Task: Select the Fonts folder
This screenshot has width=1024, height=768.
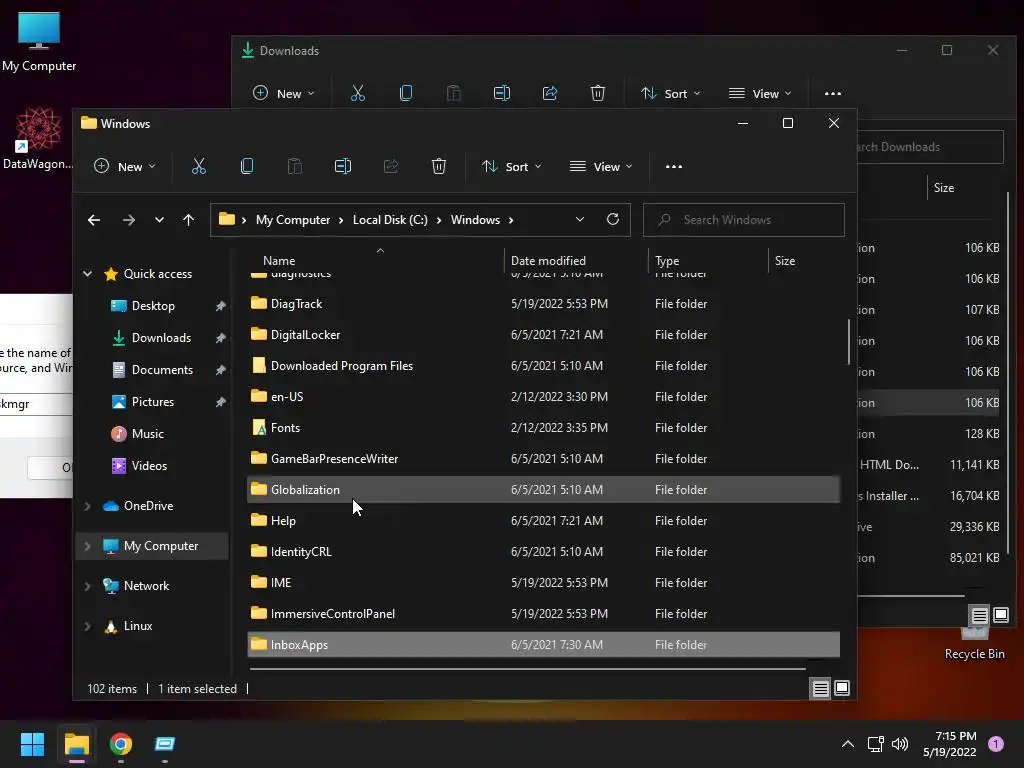Action: coord(543,428)
